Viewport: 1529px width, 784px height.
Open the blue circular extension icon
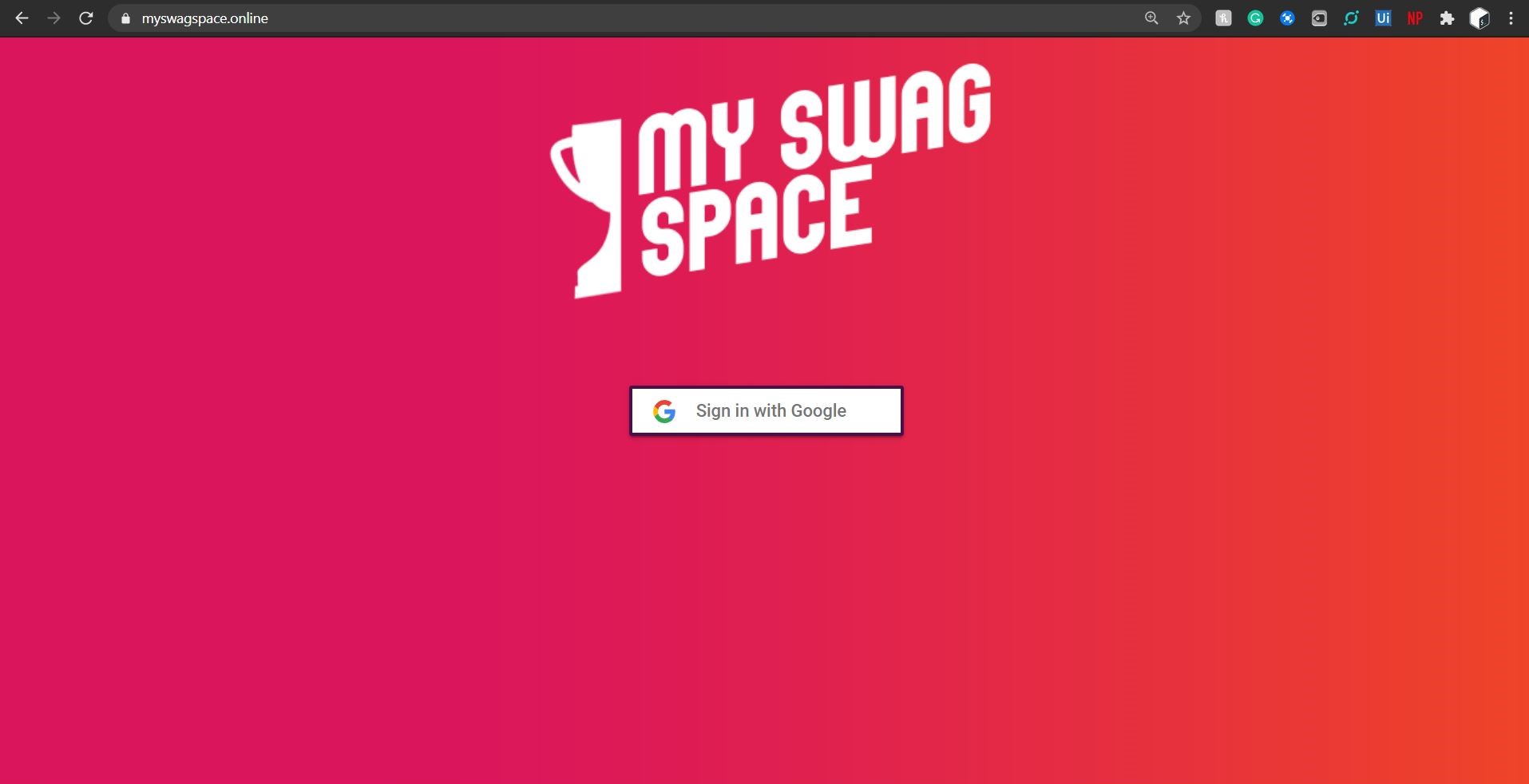point(1287,18)
